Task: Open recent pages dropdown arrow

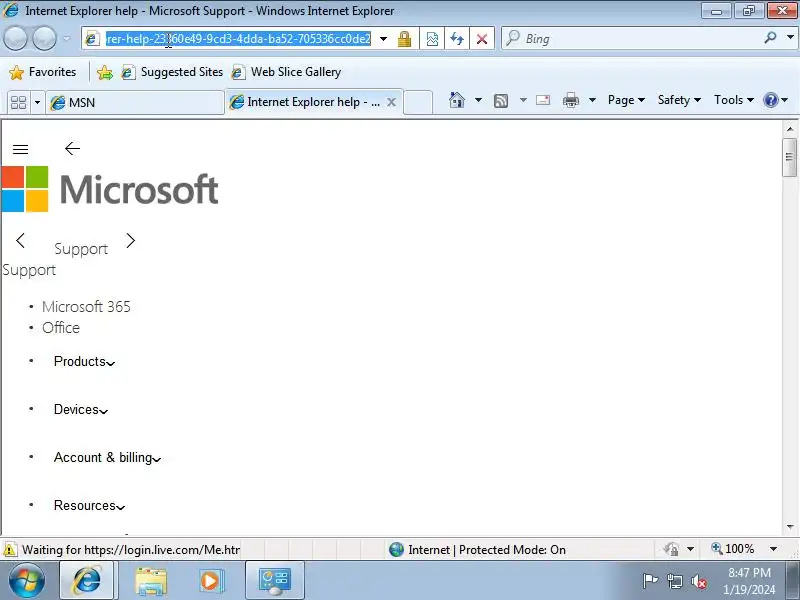Action: 67,38
